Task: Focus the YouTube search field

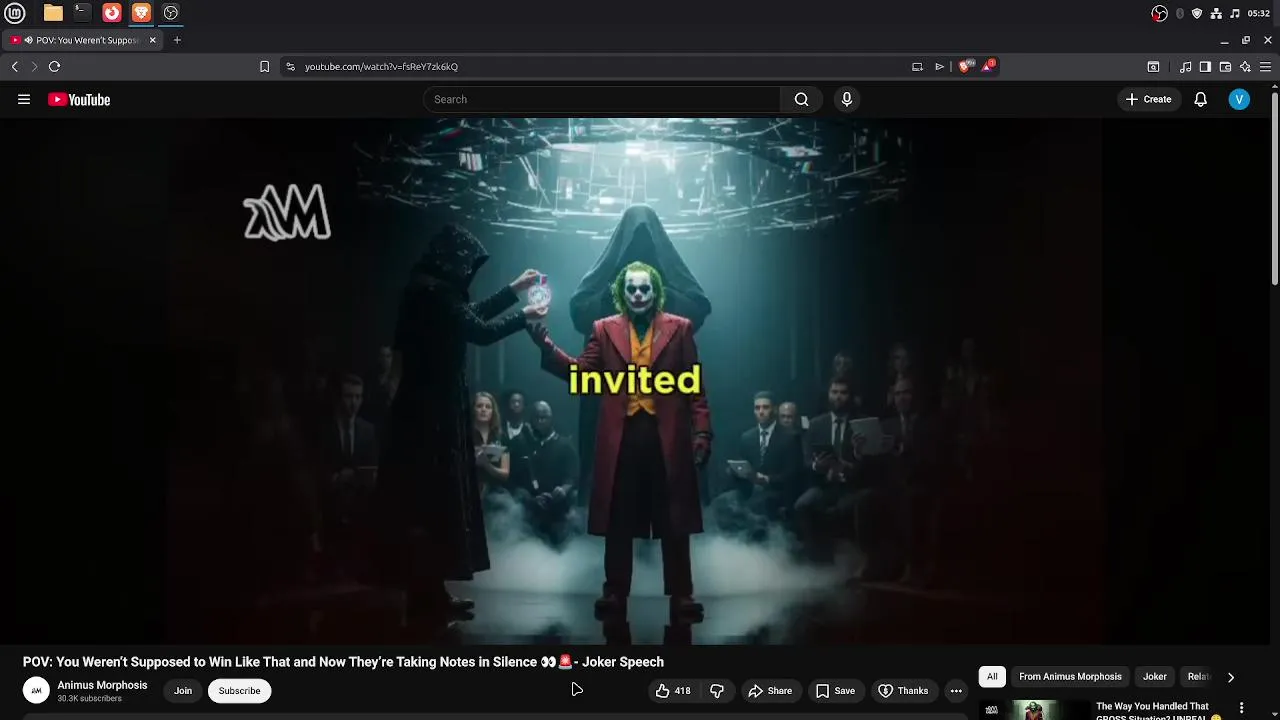Action: pyautogui.click(x=602, y=99)
